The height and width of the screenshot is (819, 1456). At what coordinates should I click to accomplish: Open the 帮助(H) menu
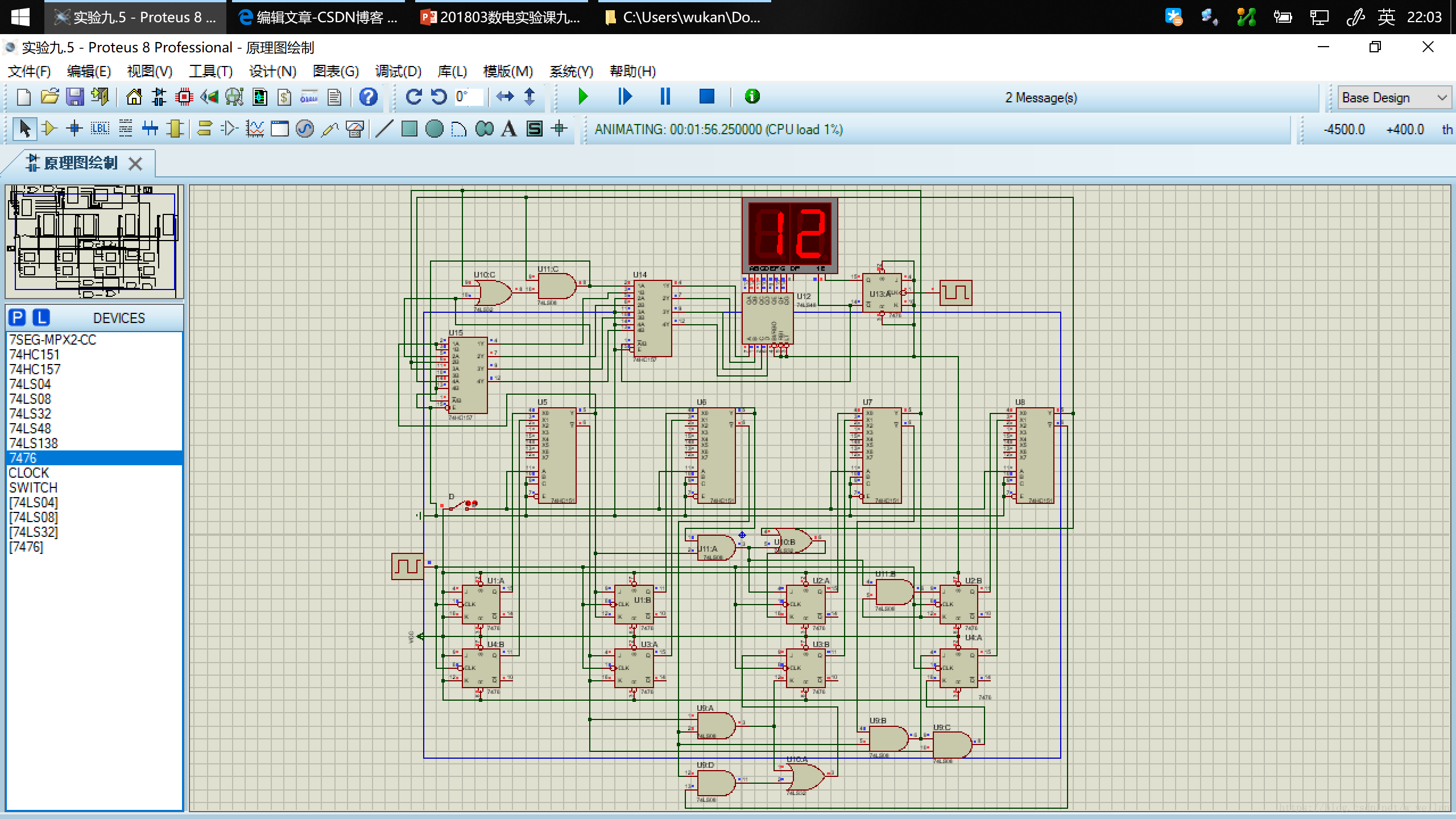pos(632,71)
